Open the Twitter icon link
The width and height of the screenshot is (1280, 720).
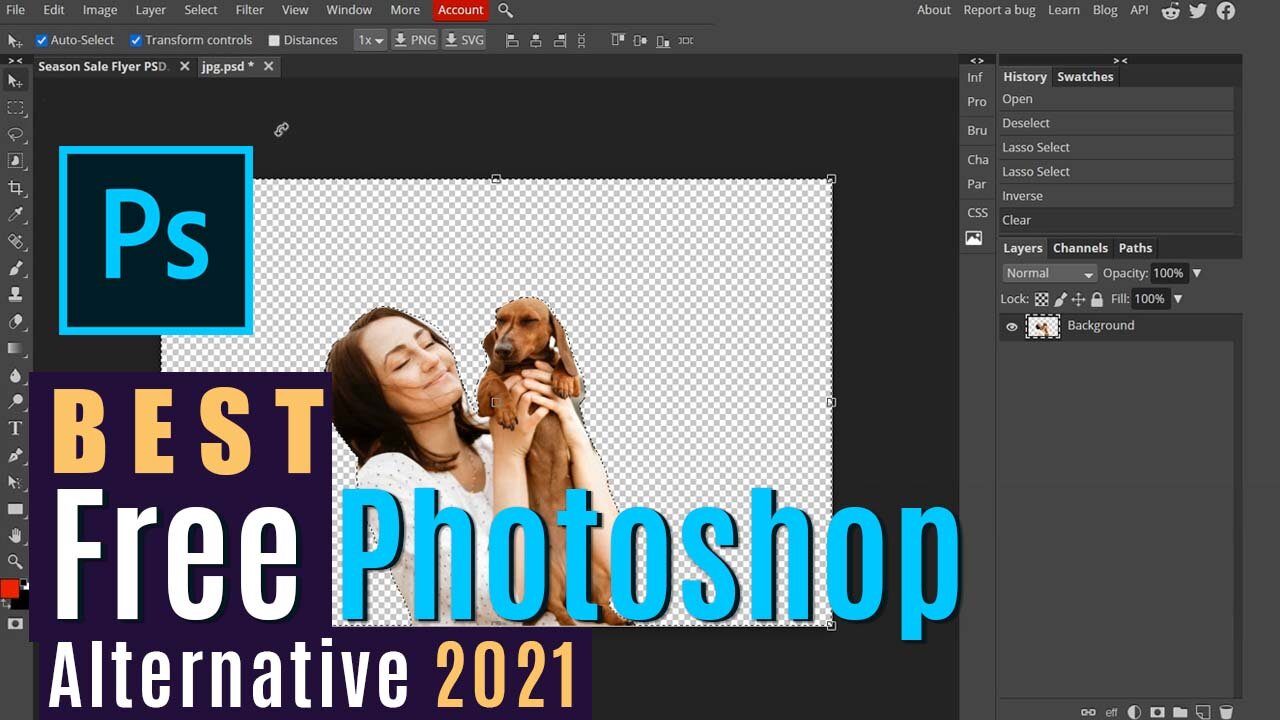1198,10
